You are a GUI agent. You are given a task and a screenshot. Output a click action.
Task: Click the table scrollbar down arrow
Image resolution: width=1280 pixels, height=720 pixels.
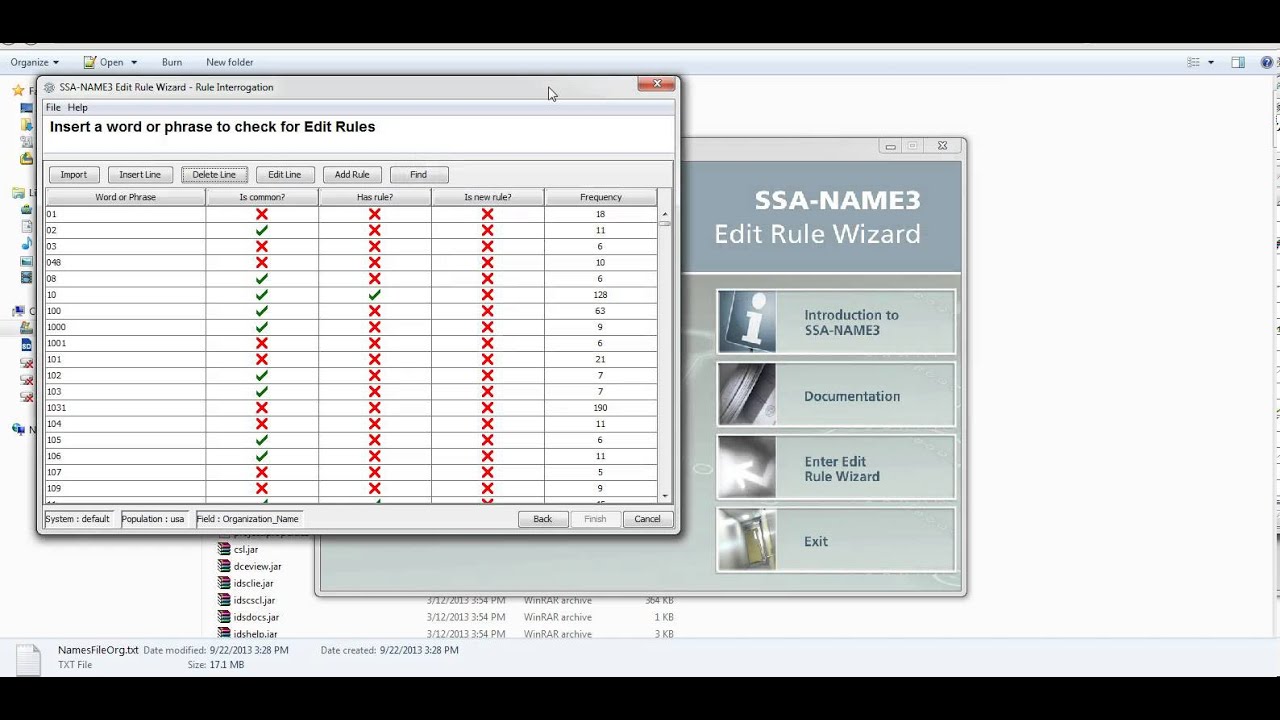[x=665, y=496]
